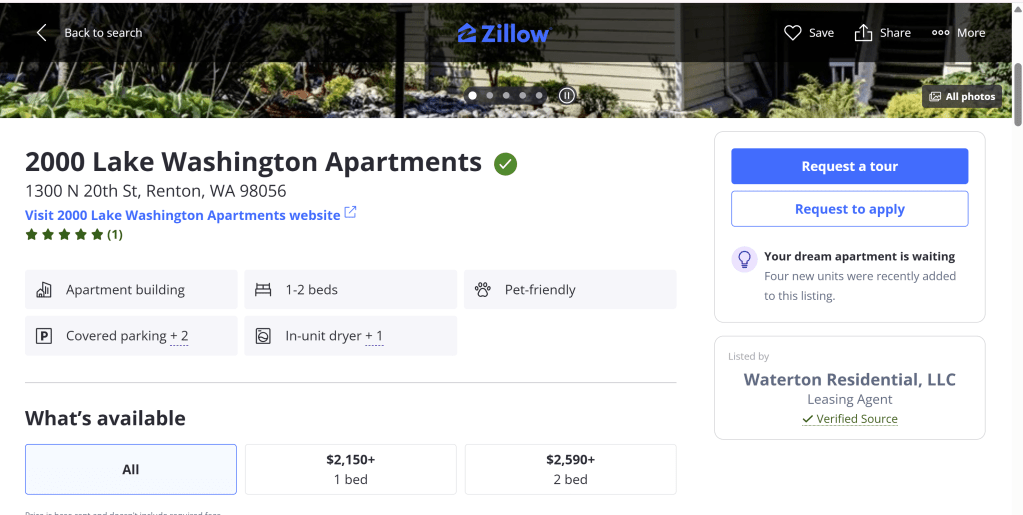Select the $2,590+ 2 bed tab

click(x=570, y=470)
